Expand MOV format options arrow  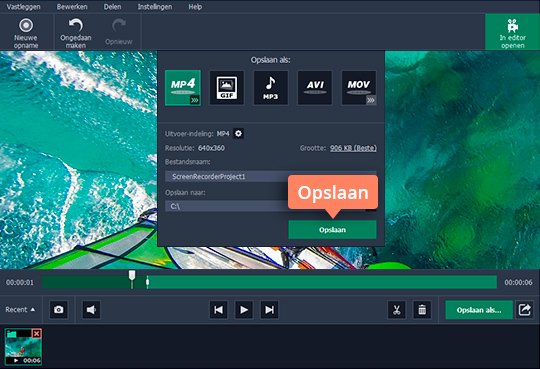(x=371, y=100)
